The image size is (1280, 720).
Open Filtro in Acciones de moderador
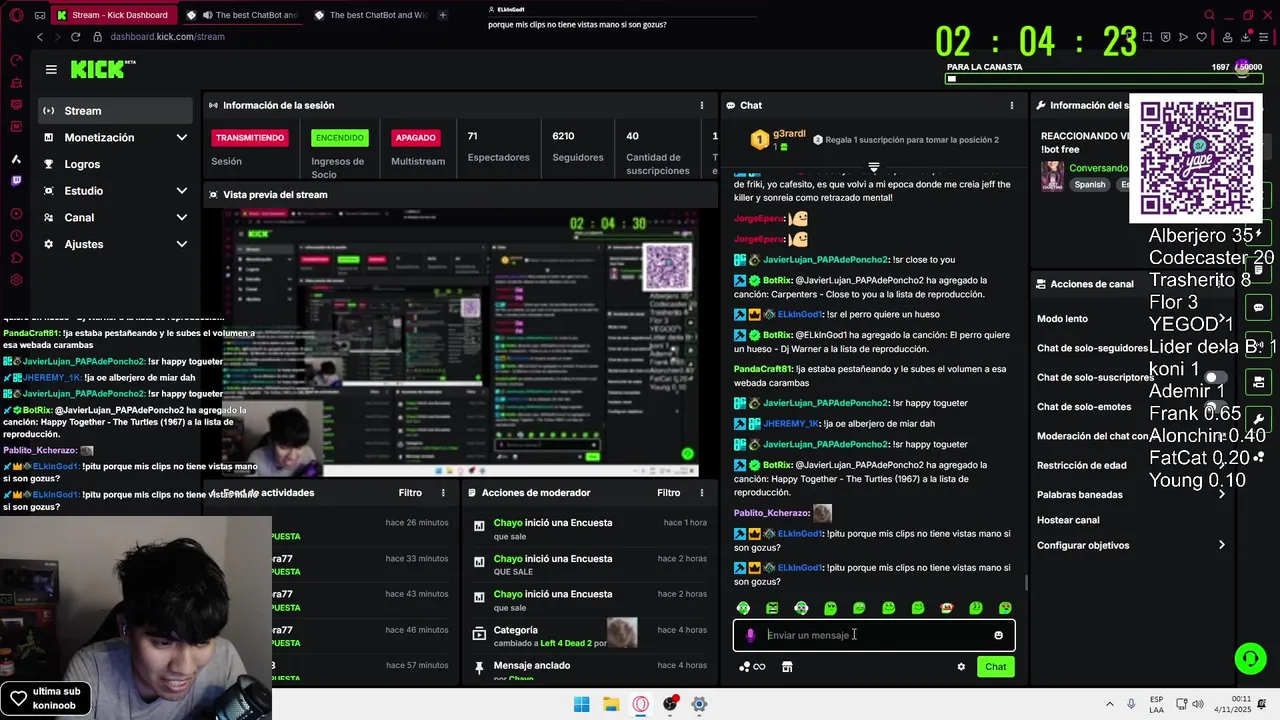pyautogui.click(x=669, y=493)
